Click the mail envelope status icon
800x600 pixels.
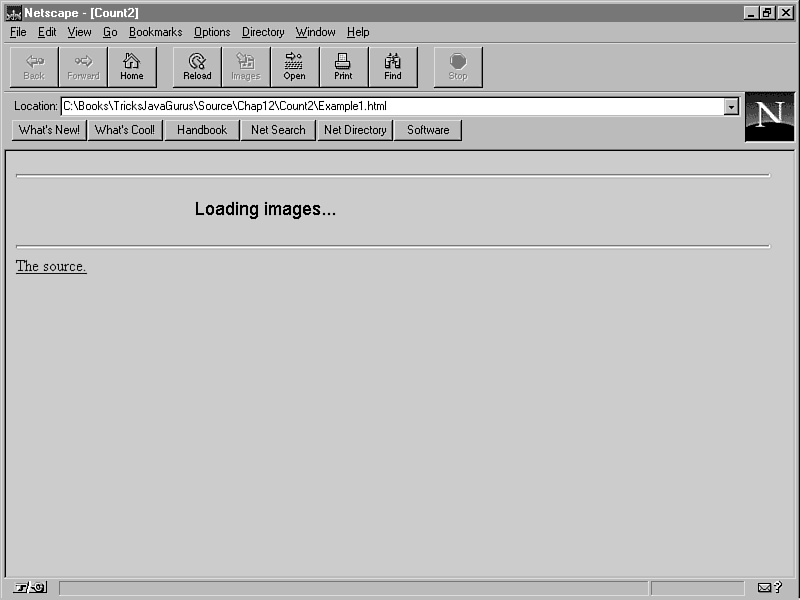pos(764,588)
